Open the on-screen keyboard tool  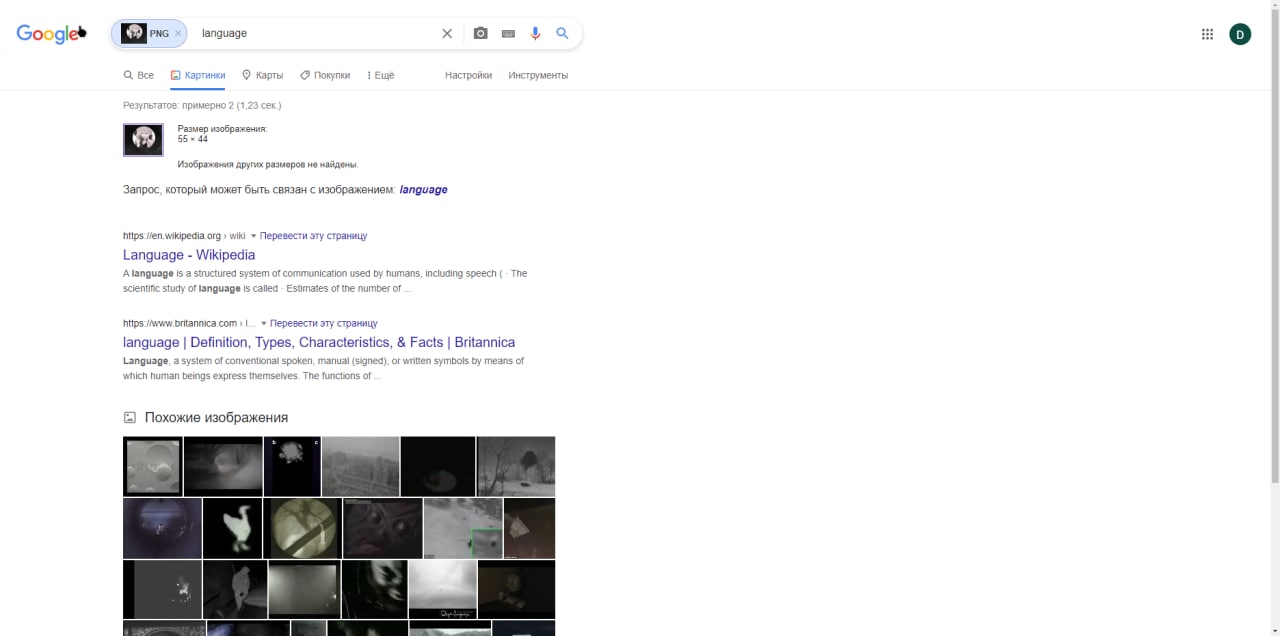click(508, 33)
